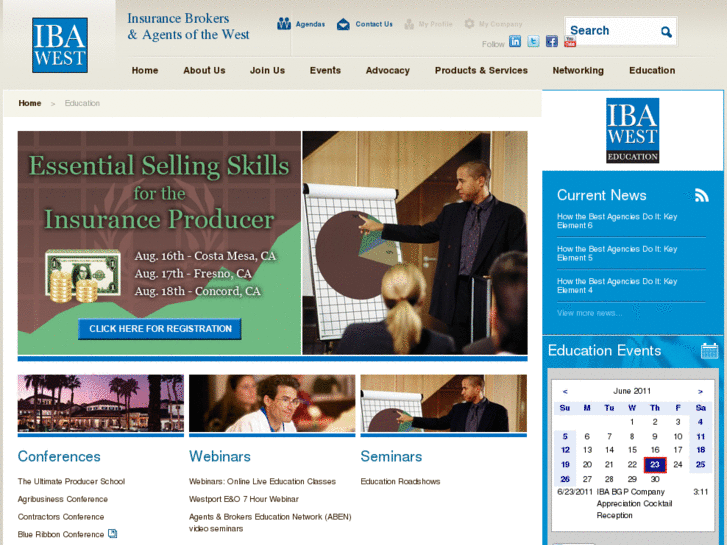Open the Advocacy menu

(388, 71)
